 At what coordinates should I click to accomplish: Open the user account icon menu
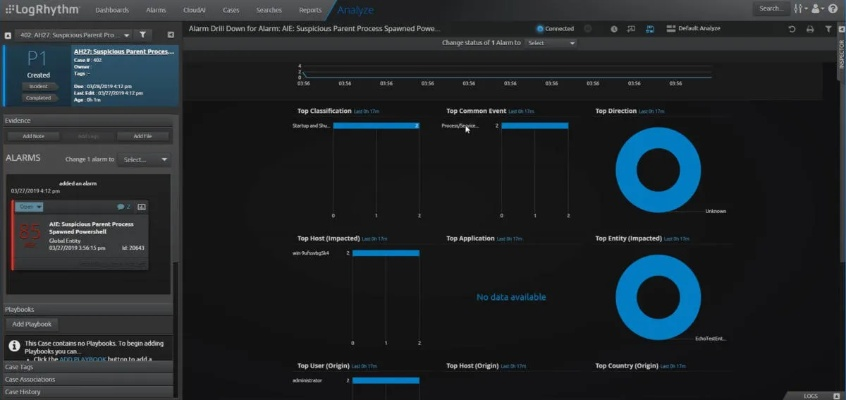(x=817, y=9)
